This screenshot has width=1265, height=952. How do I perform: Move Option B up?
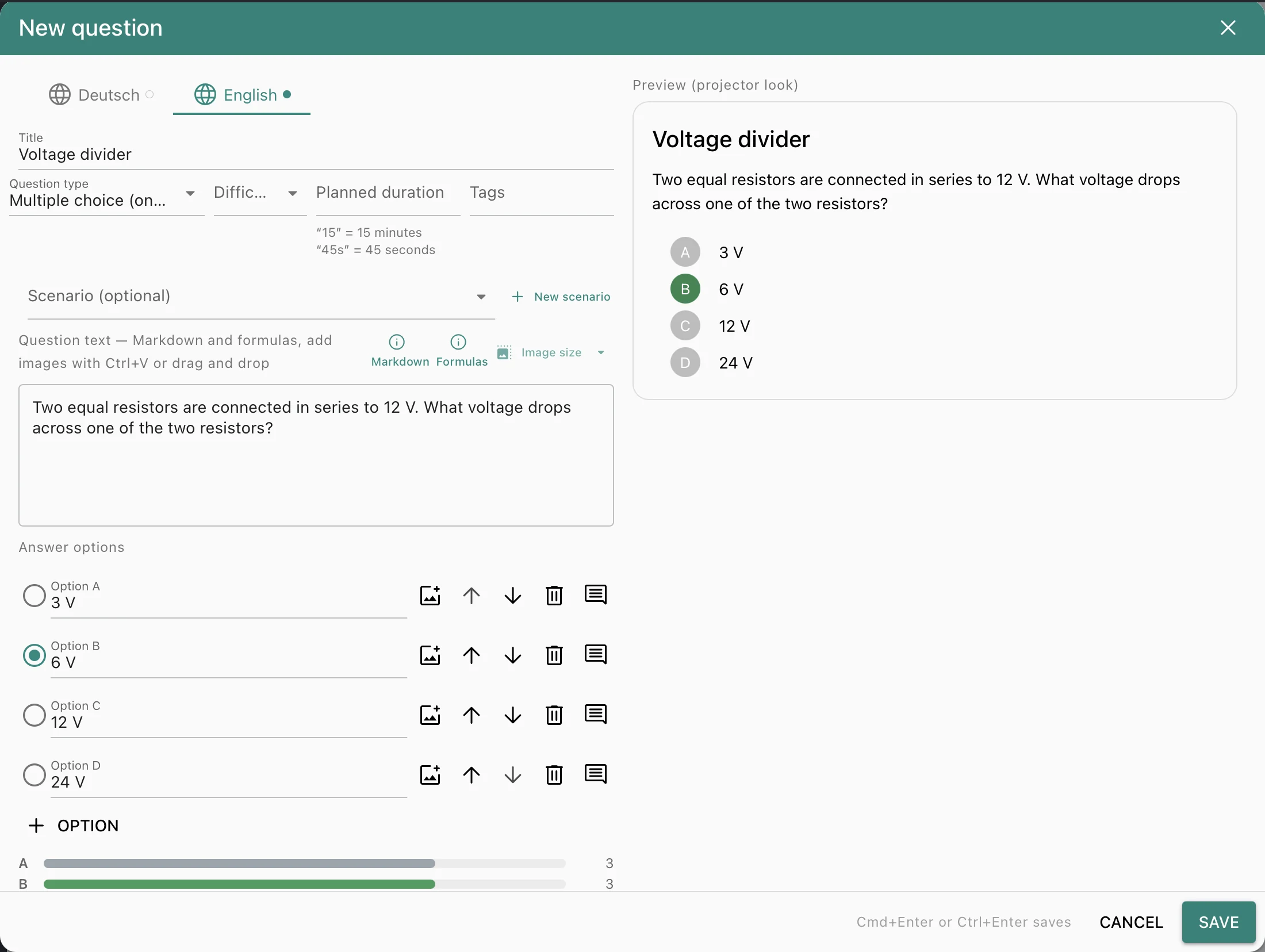[x=471, y=655]
